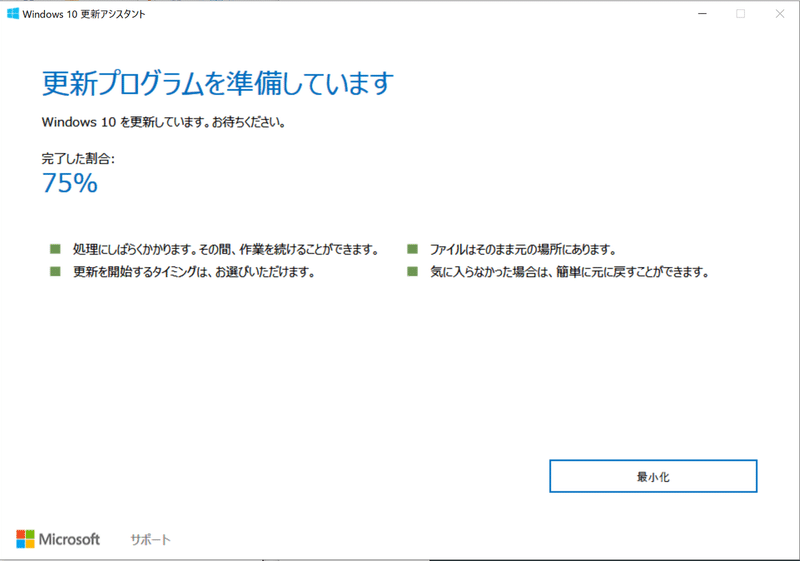Click the label 完了した割合:
Screen dimensions: 800x561
pos(78,159)
